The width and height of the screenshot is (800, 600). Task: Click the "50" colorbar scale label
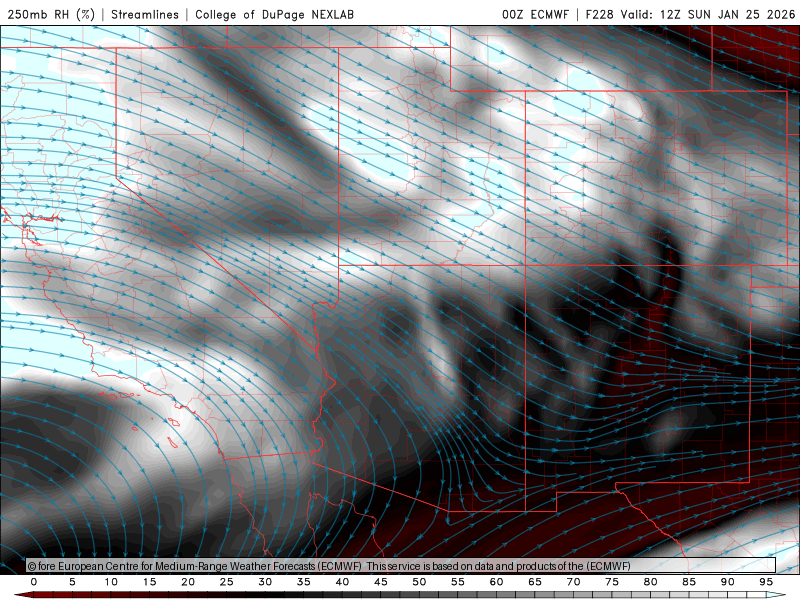(x=419, y=582)
